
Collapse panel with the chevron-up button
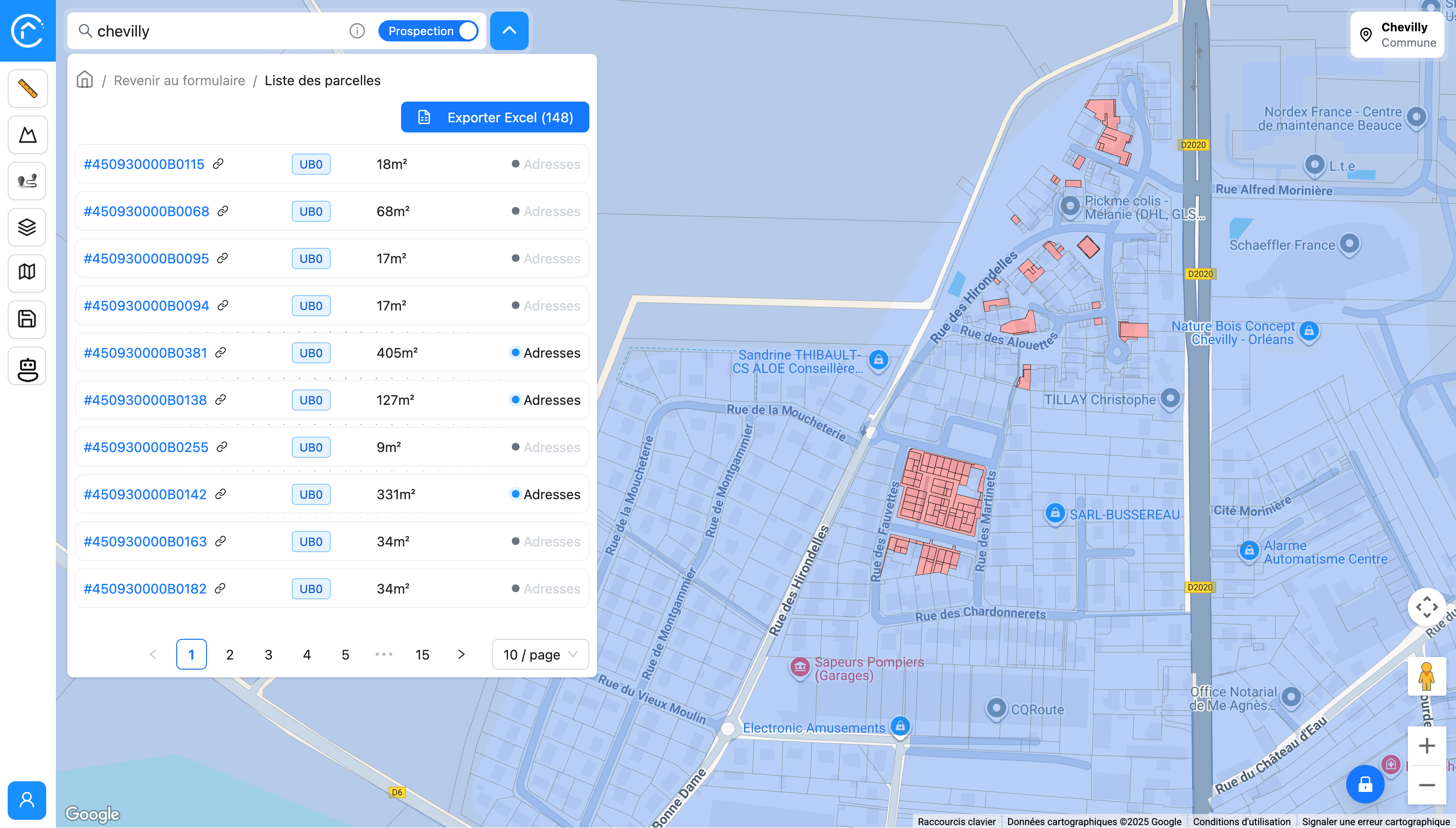pos(509,31)
